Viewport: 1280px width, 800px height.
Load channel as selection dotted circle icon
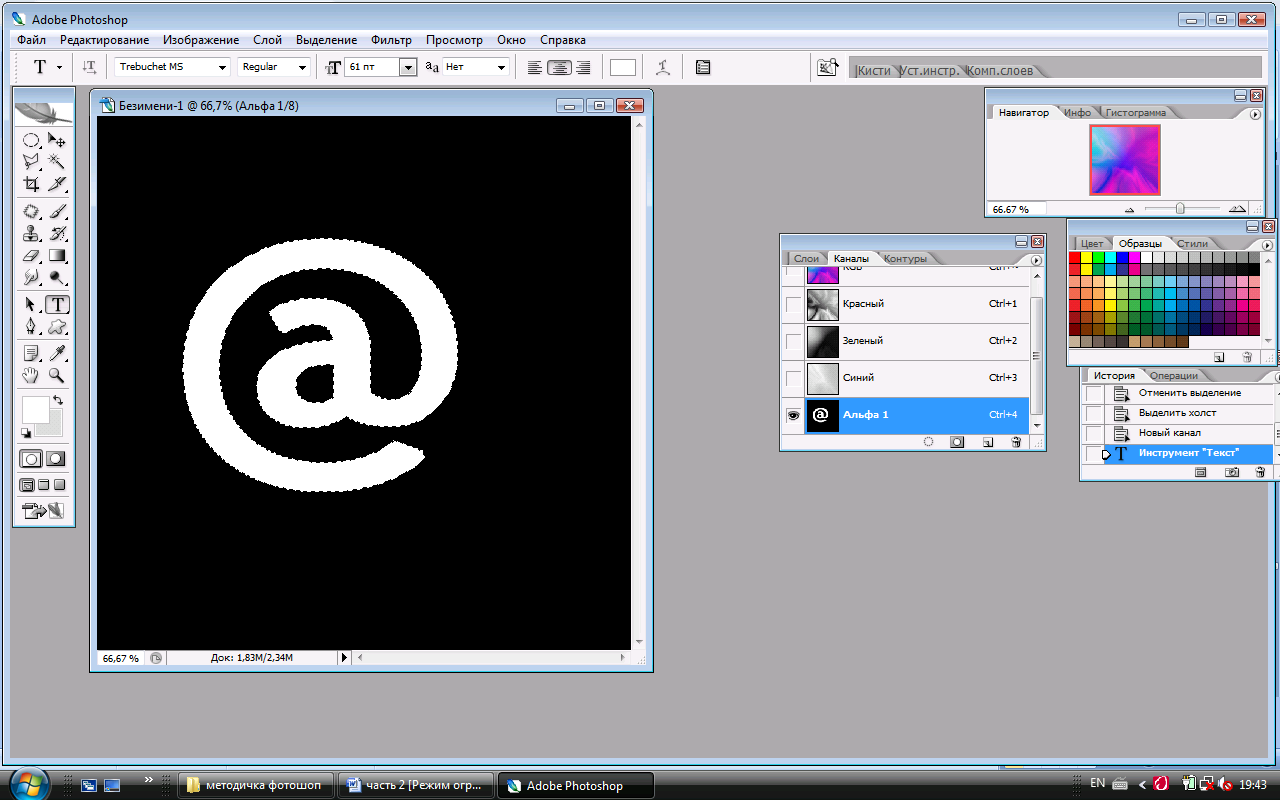tap(928, 441)
